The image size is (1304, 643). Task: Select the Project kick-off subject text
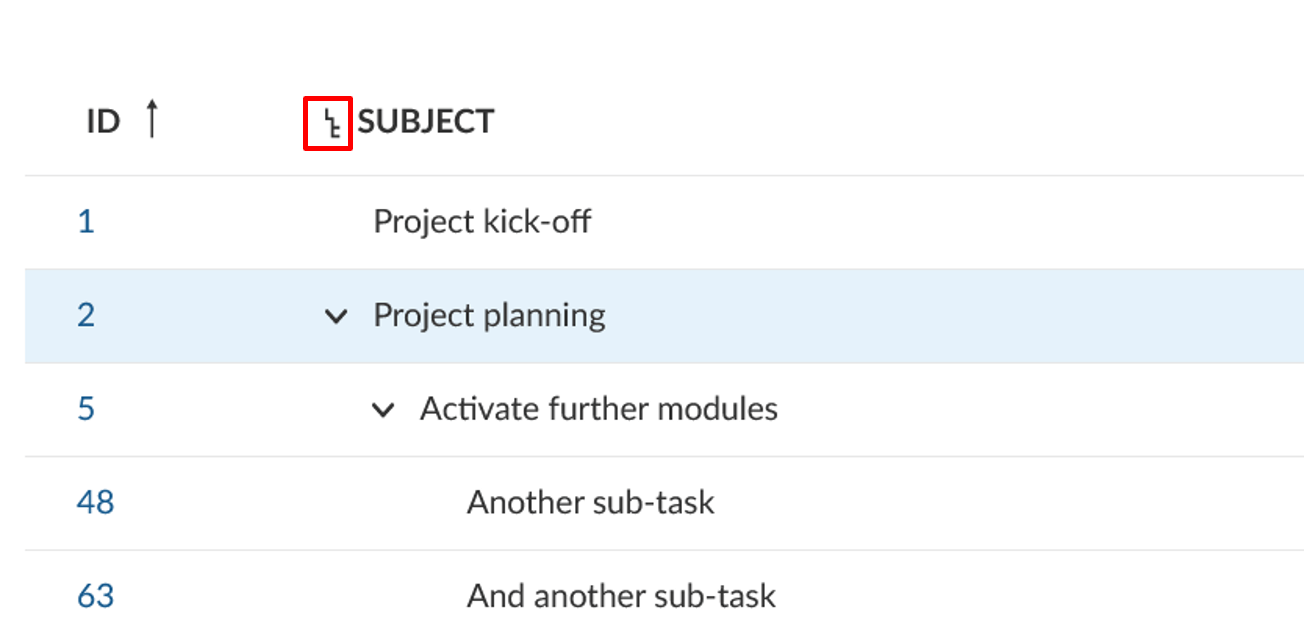click(482, 221)
